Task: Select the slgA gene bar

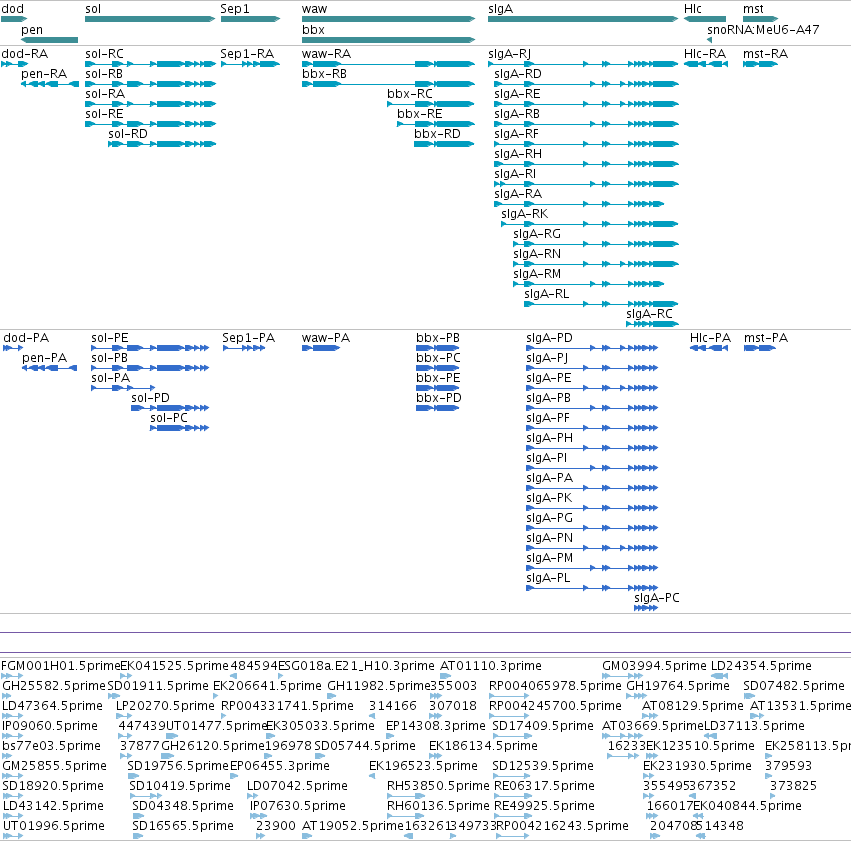Action: [x=583, y=19]
